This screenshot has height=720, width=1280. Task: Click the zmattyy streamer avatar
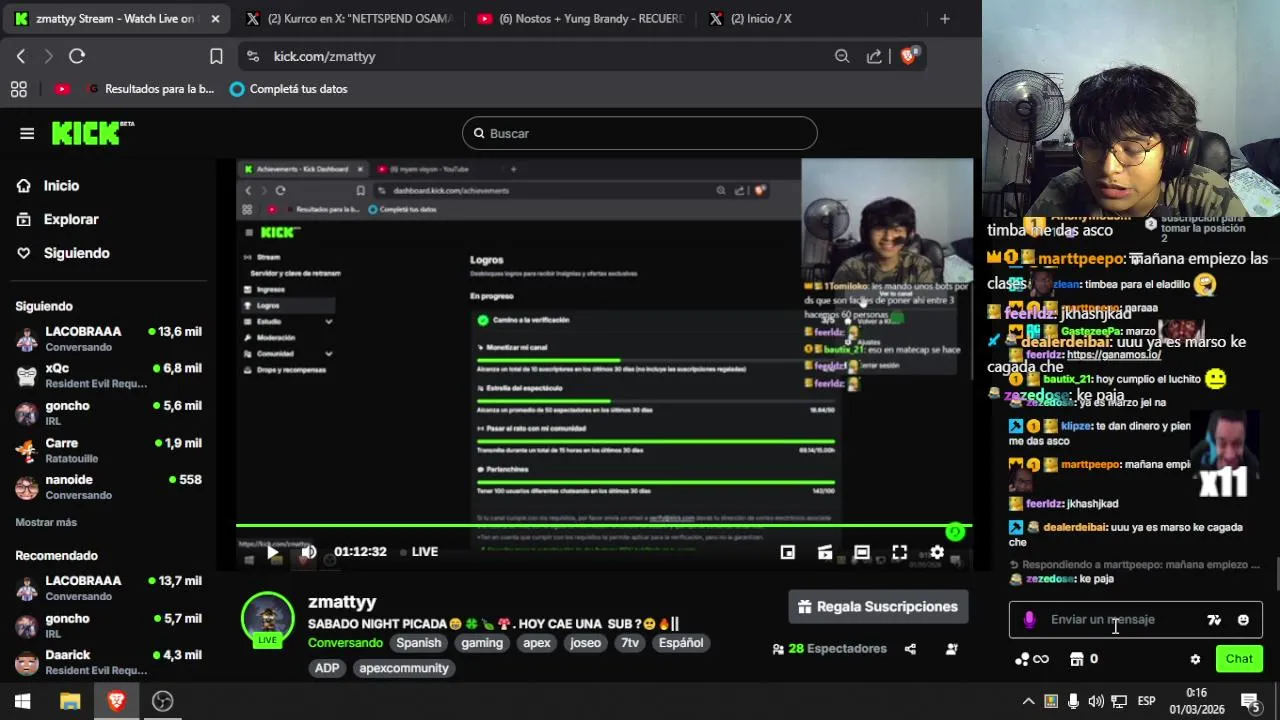(267, 618)
